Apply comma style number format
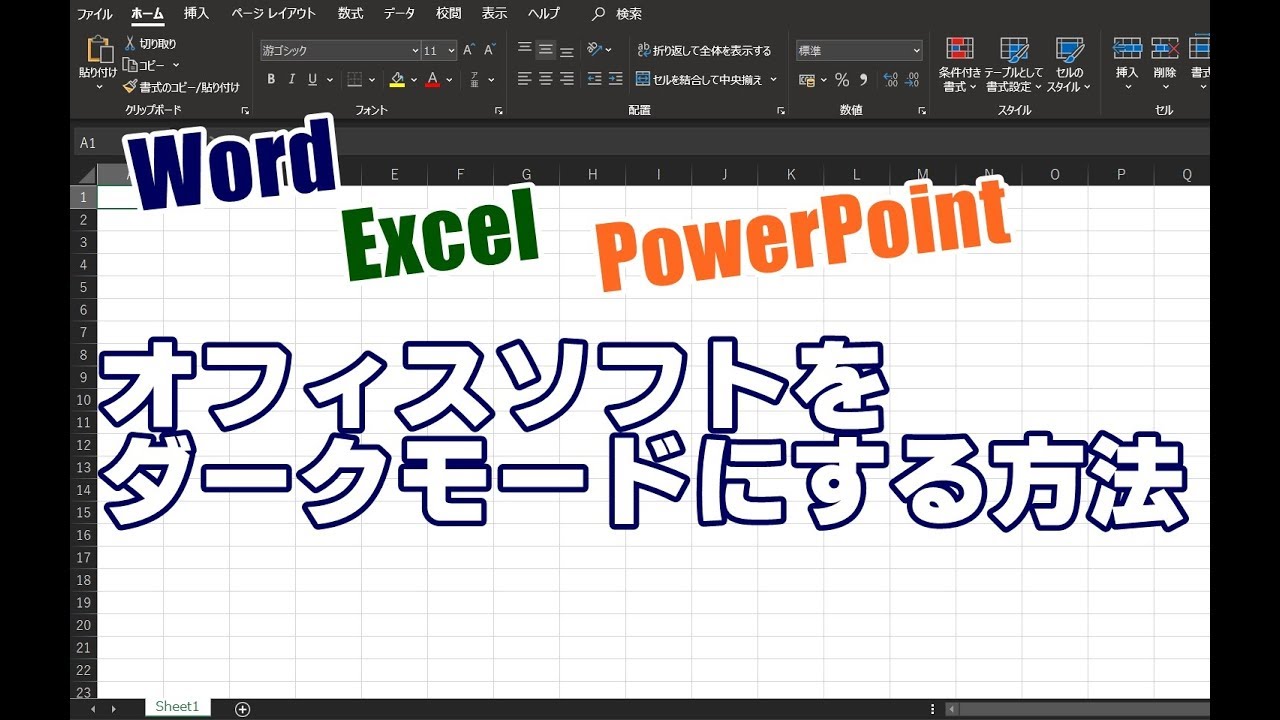Image resolution: width=1280 pixels, height=720 pixels. tap(863, 80)
